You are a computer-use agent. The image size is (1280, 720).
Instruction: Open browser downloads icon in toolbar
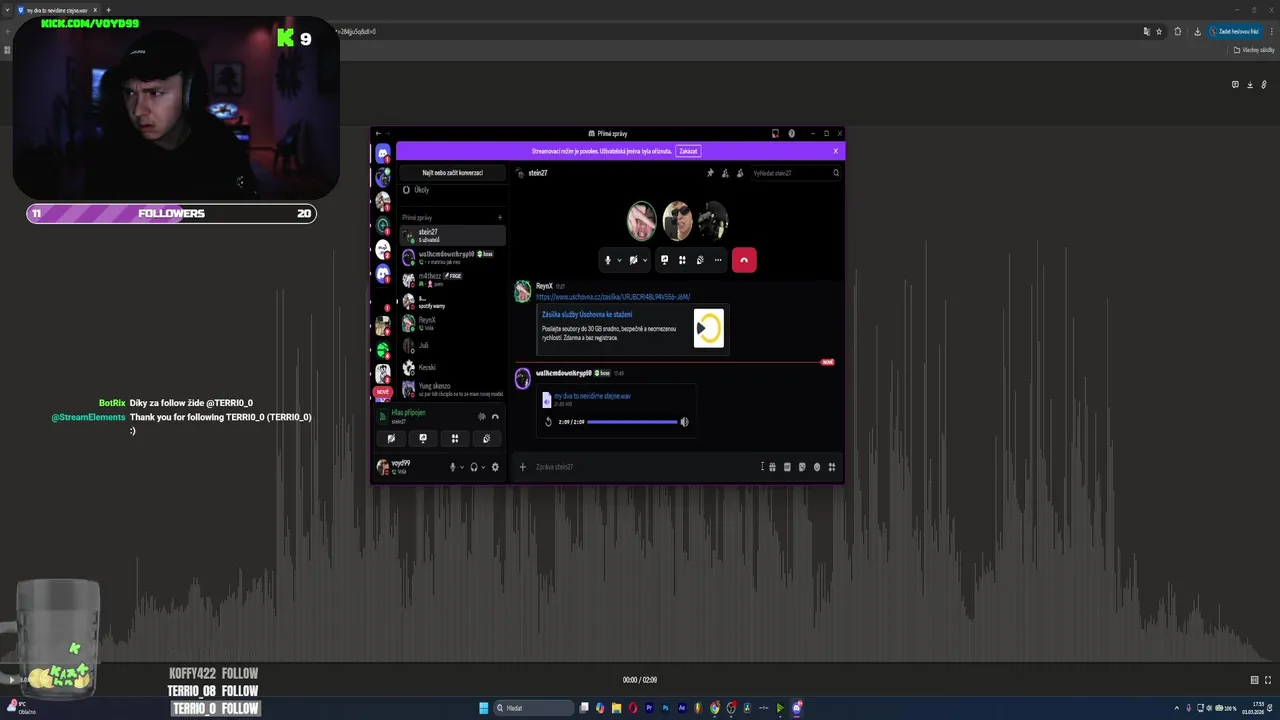click(1197, 31)
